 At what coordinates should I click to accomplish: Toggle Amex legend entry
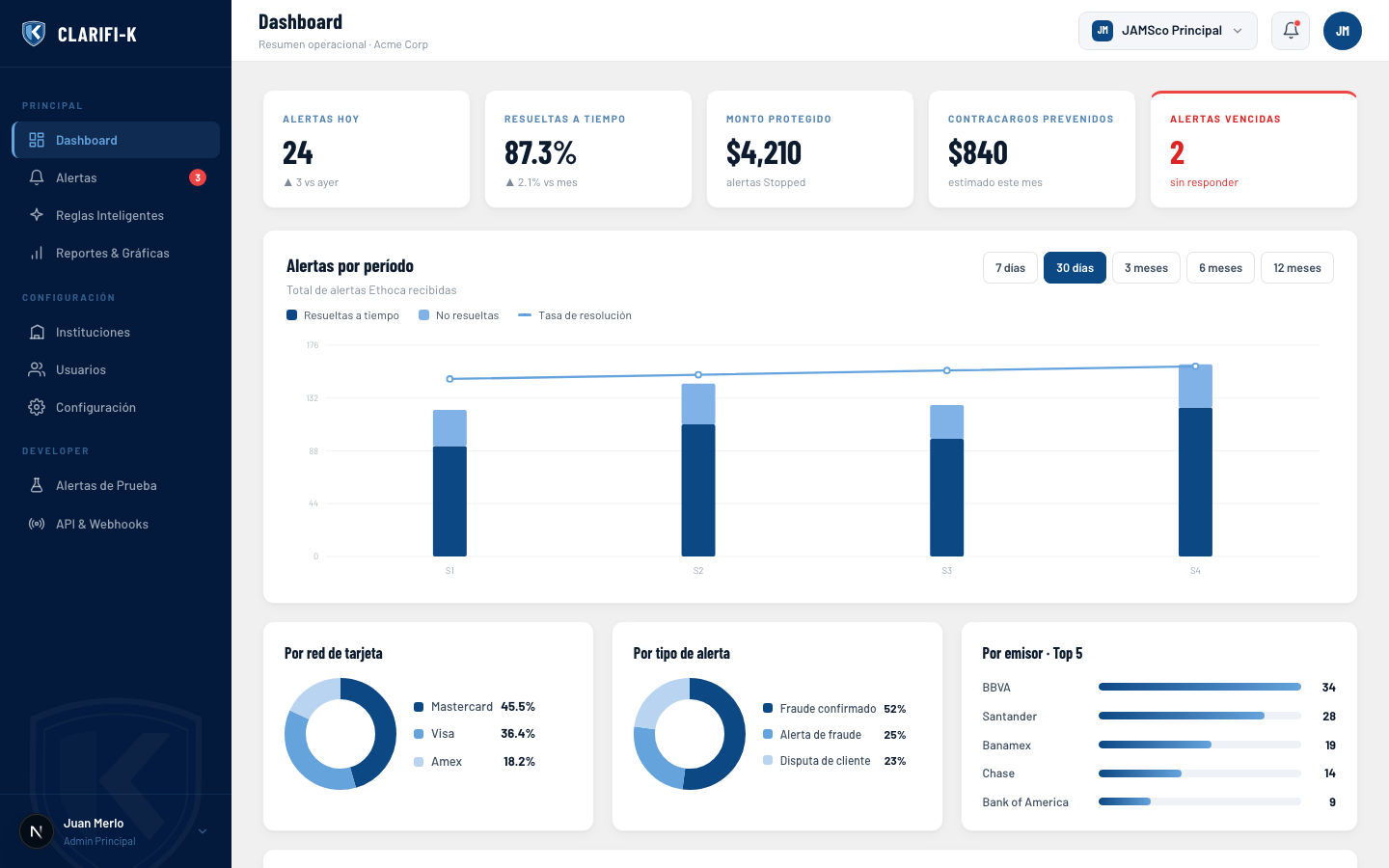(x=474, y=762)
